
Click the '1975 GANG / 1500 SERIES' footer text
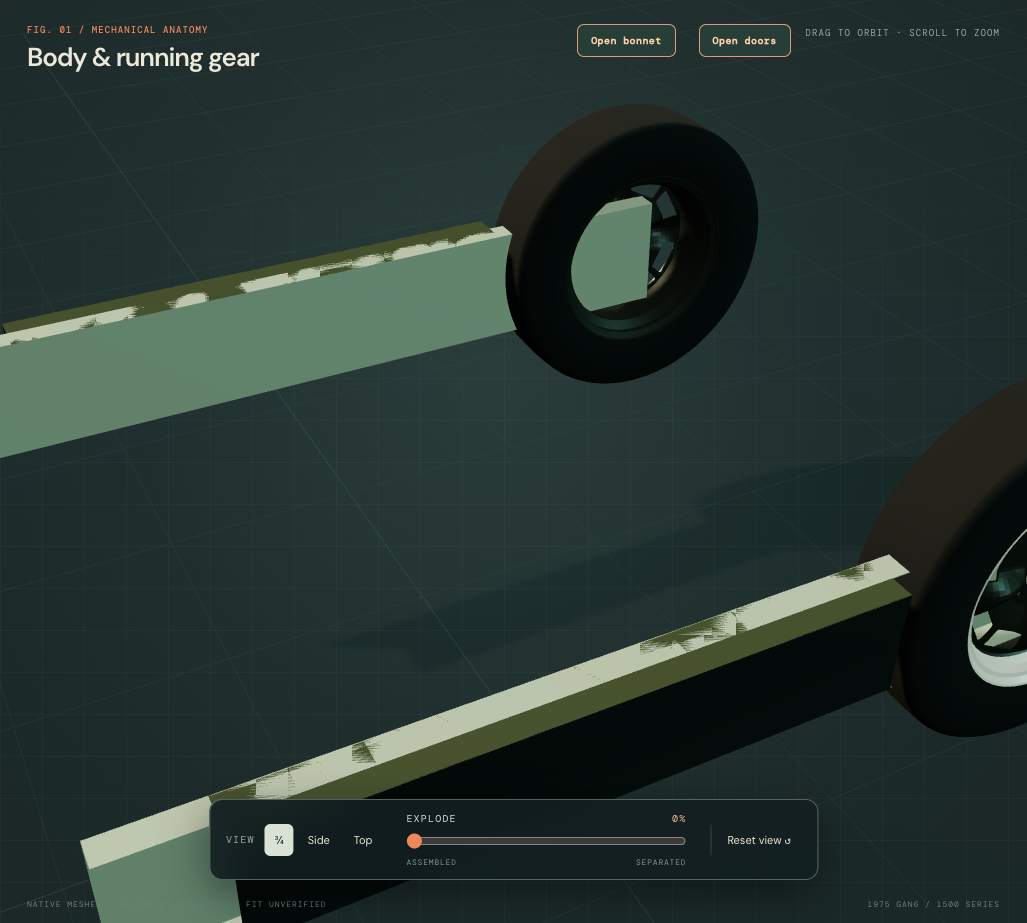pyautogui.click(x=933, y=904)
